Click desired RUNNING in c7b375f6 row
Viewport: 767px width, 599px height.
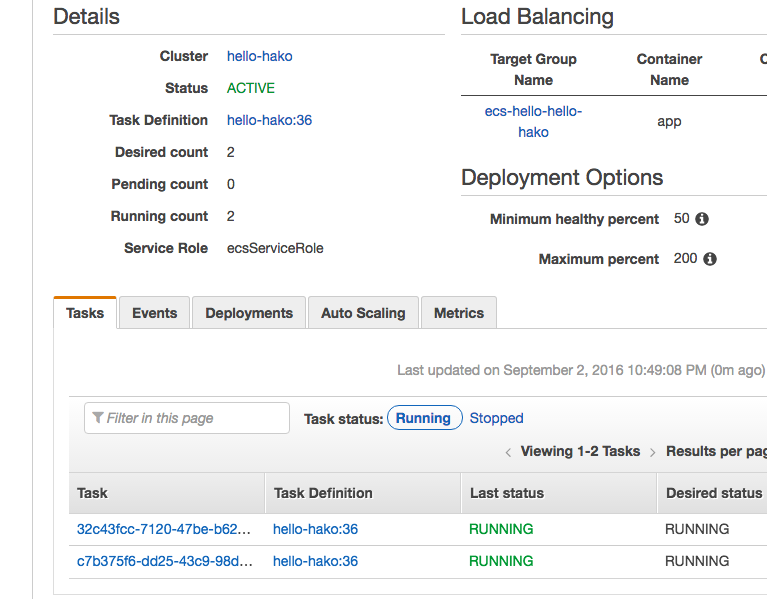tap(697, 561)
